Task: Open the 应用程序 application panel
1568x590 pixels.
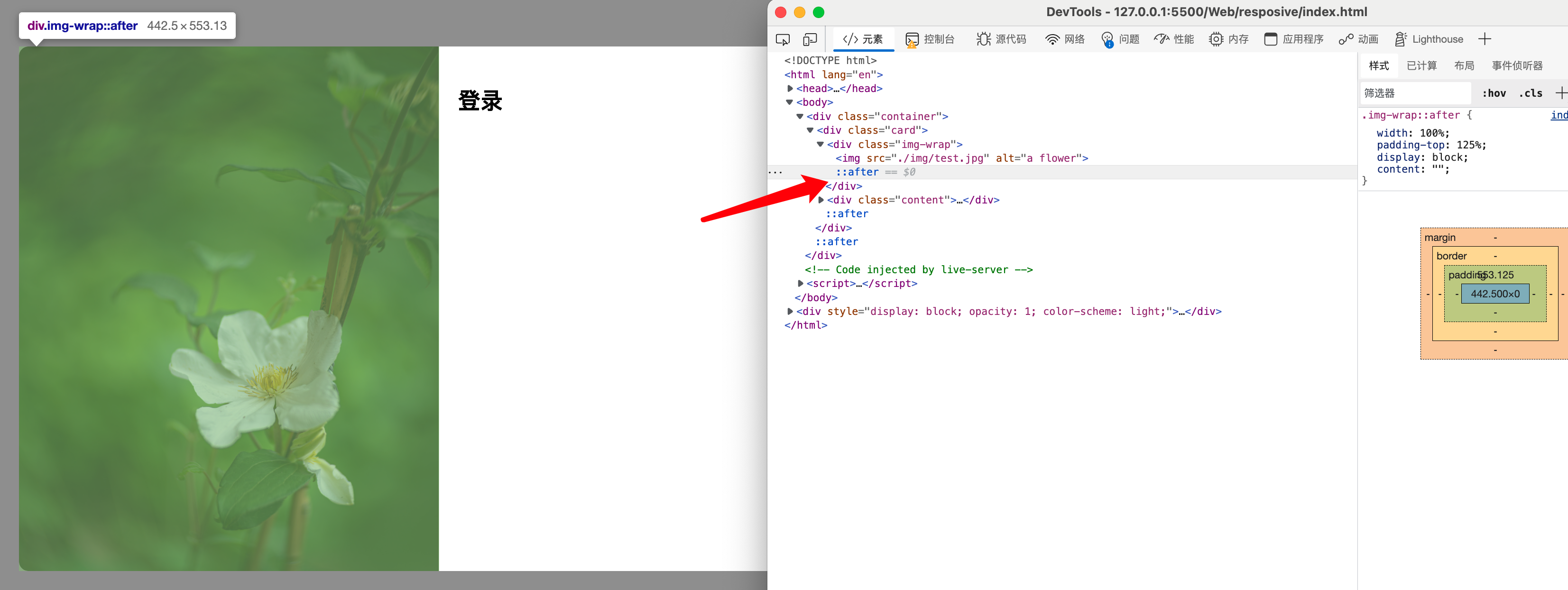Action: pos(1293,39)
